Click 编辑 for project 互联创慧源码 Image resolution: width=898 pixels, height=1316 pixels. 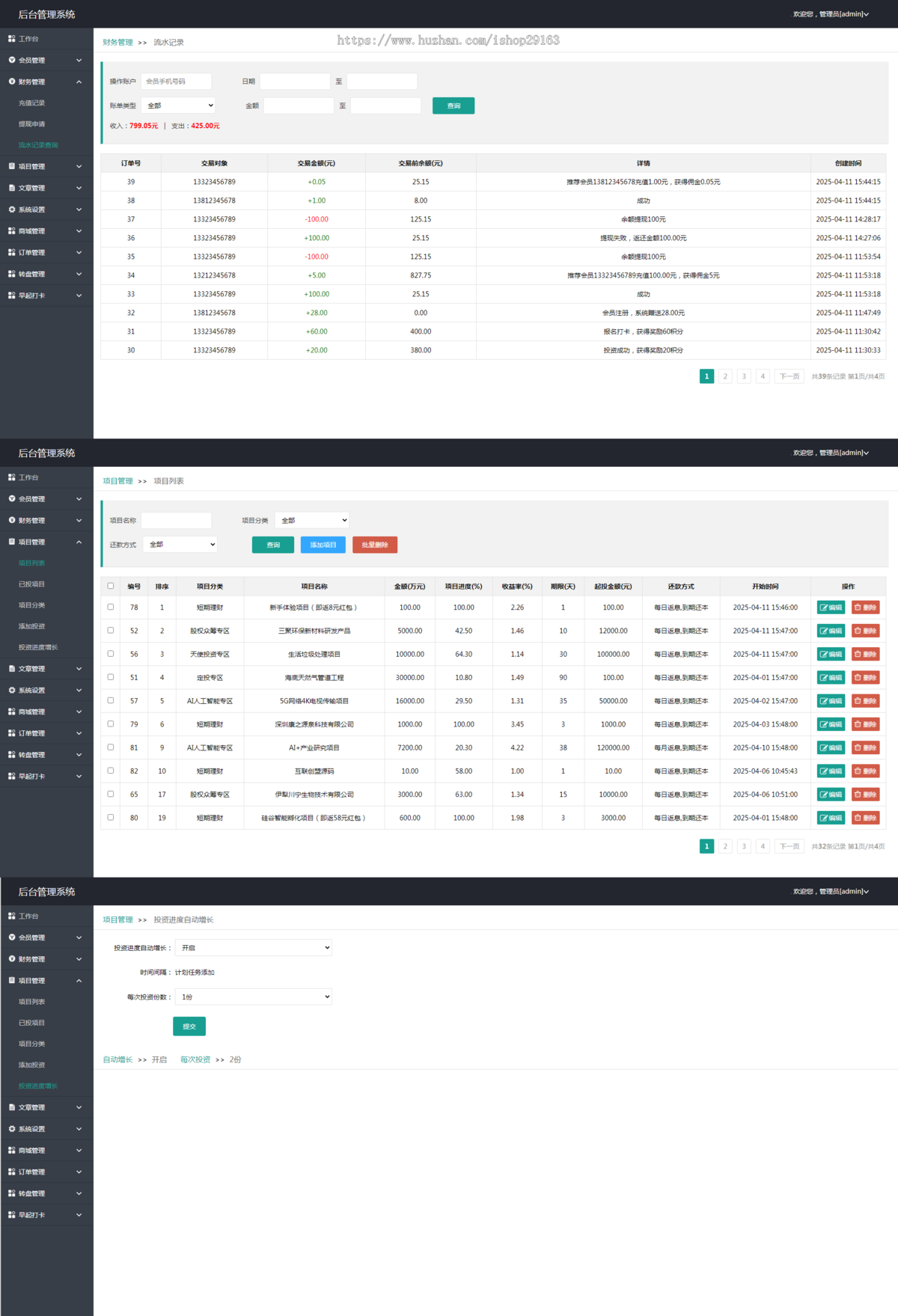(x=831, y=771)
